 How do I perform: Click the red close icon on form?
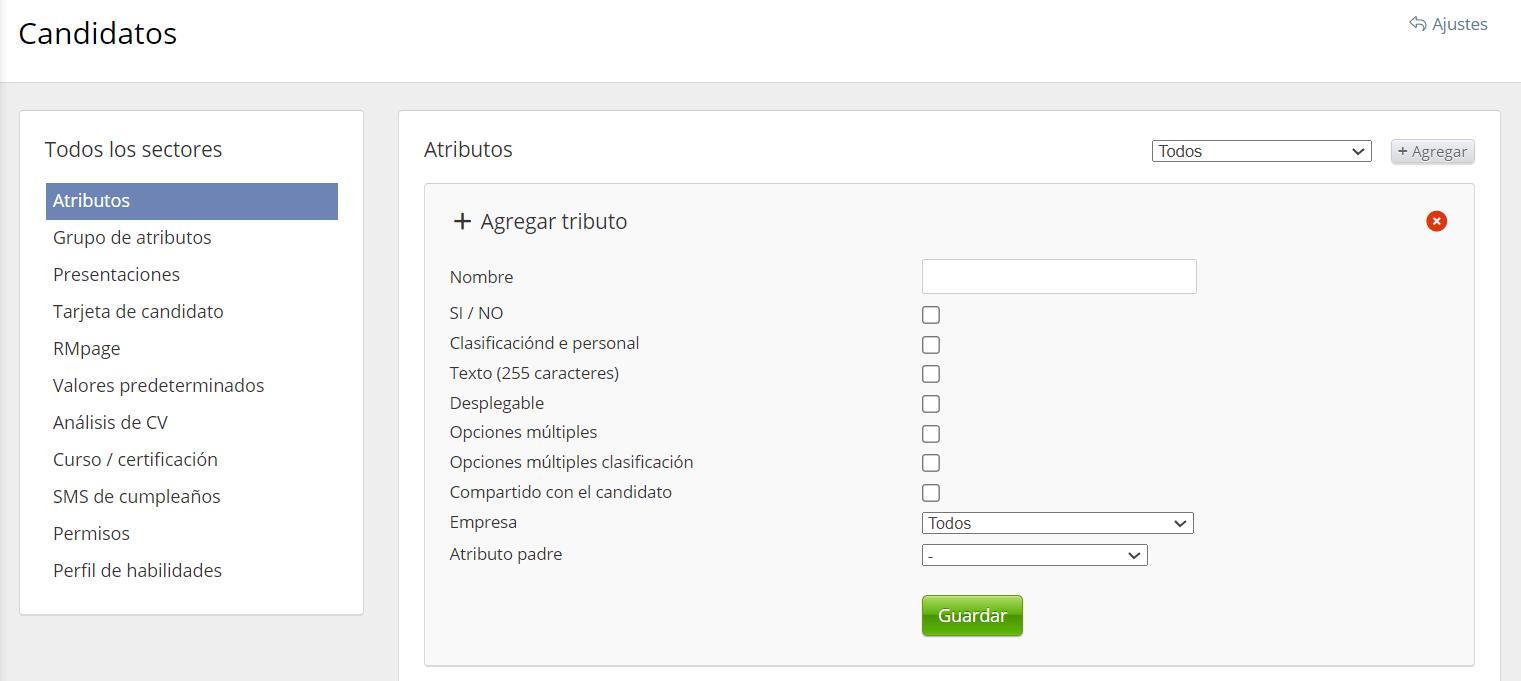click(1436, 221)
